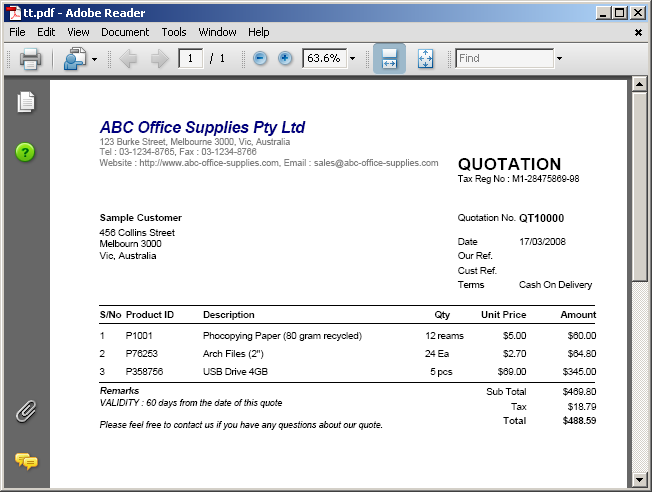Image resolution: width=652 pixels, height=492 pixels.
Task: Expand the Find options dropdown arrow
Action: [559, 59]
